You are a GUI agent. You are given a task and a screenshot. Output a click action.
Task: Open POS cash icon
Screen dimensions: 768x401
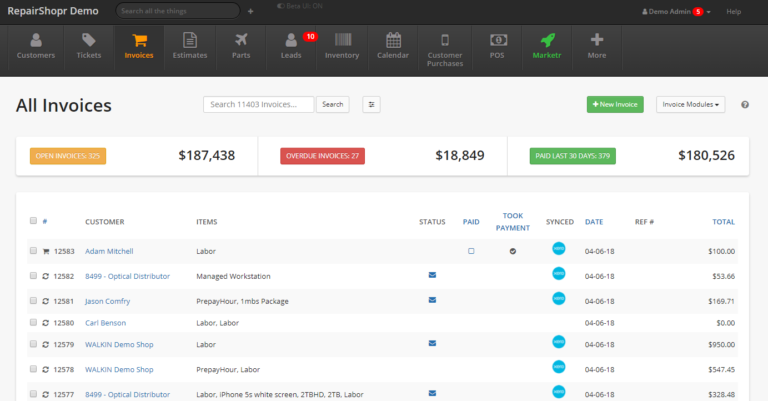click(498, 40)
